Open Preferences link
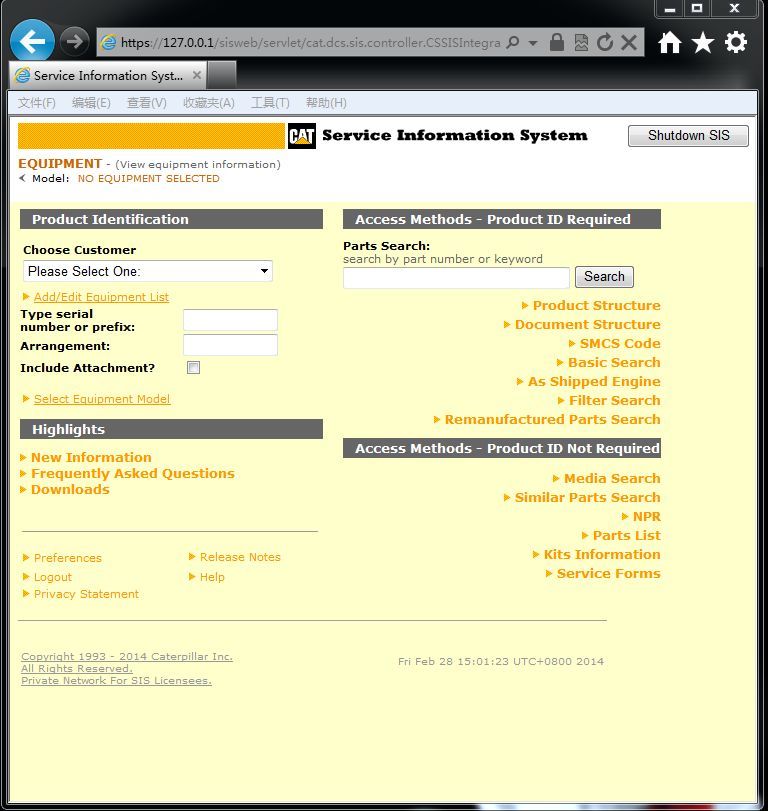768x811 pixels. [68, 558]
